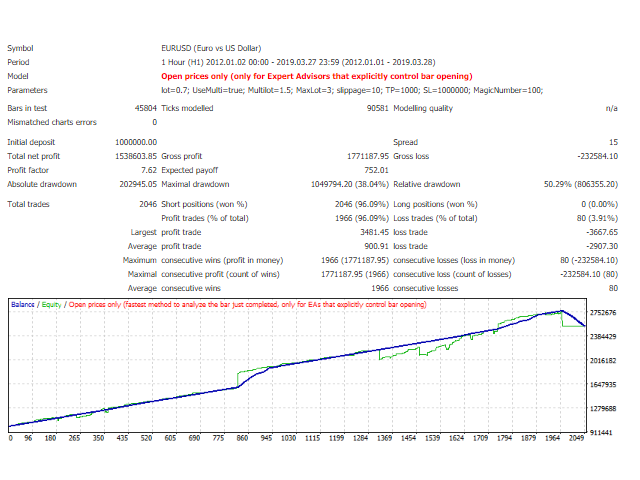
Task: Click Profit trades value 1966 (96.09%)
Action: pyautogui.click(x=362, y=218)
